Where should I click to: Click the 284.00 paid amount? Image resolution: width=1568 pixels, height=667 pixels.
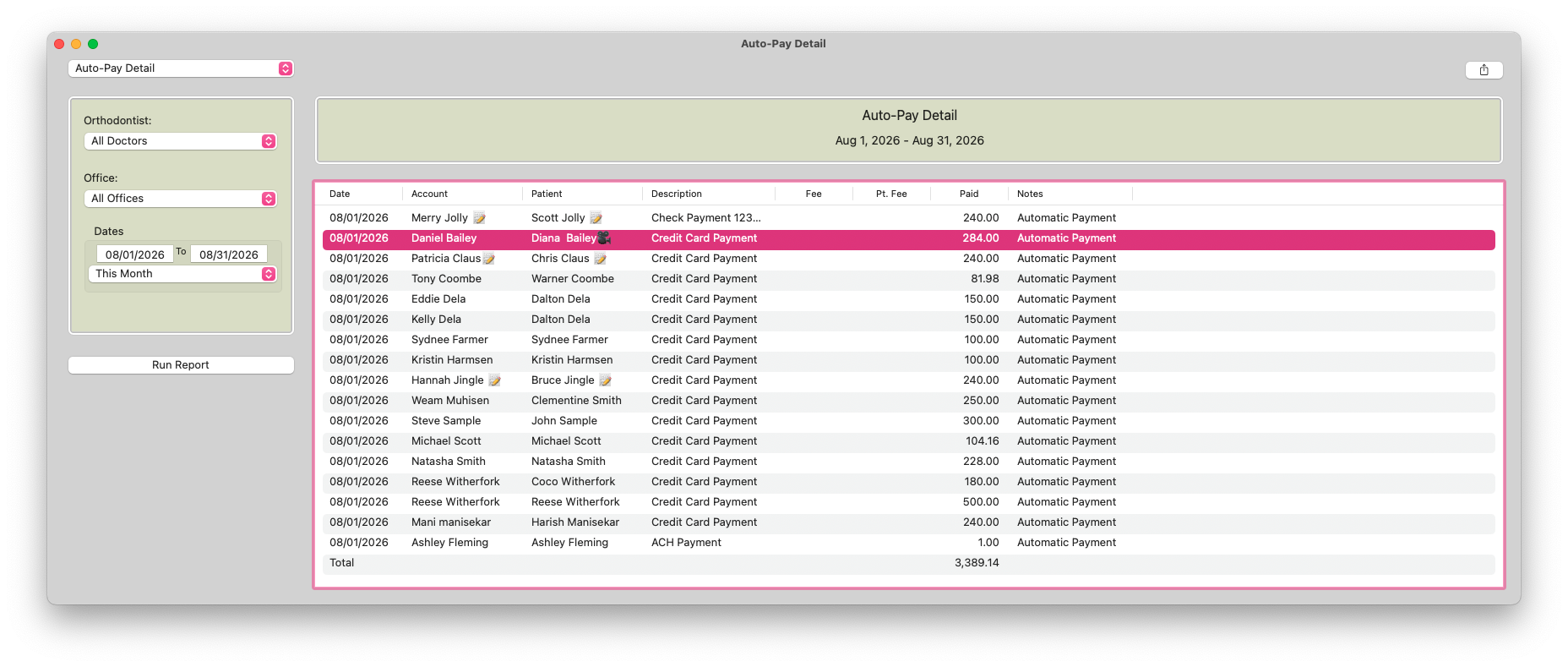(x=981, y=238)
